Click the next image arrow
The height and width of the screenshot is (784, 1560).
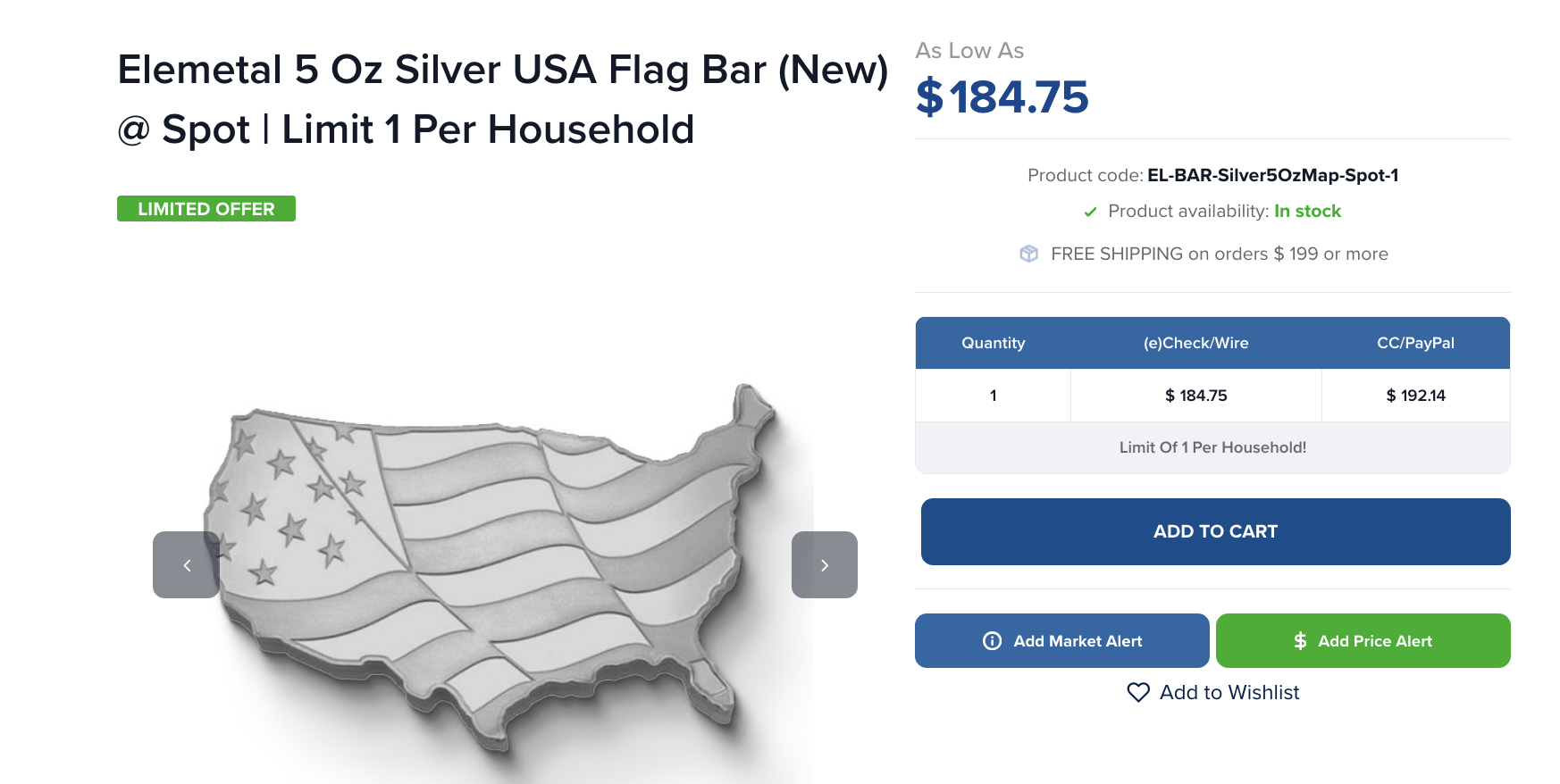pyautogui.click(x=825, y=564)
